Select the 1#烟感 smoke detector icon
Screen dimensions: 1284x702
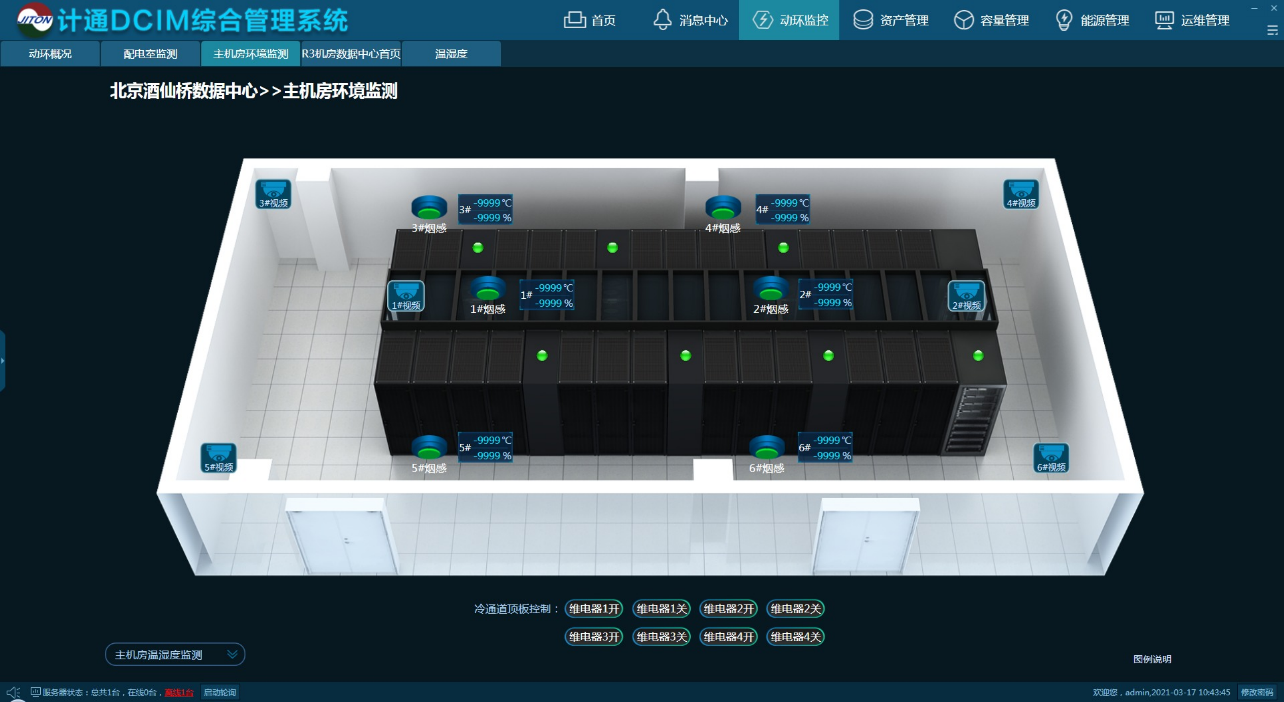tap(487, 289)
